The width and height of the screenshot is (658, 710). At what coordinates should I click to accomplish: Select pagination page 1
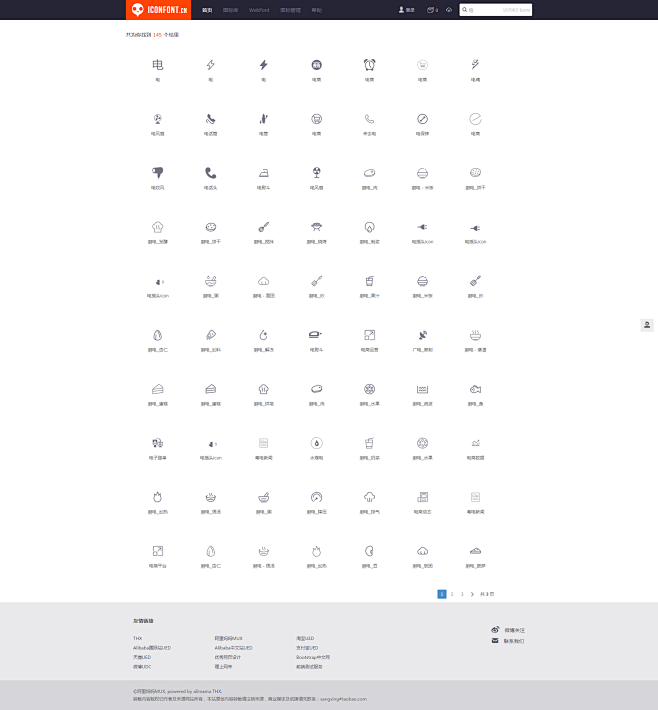tap(442, 594)
